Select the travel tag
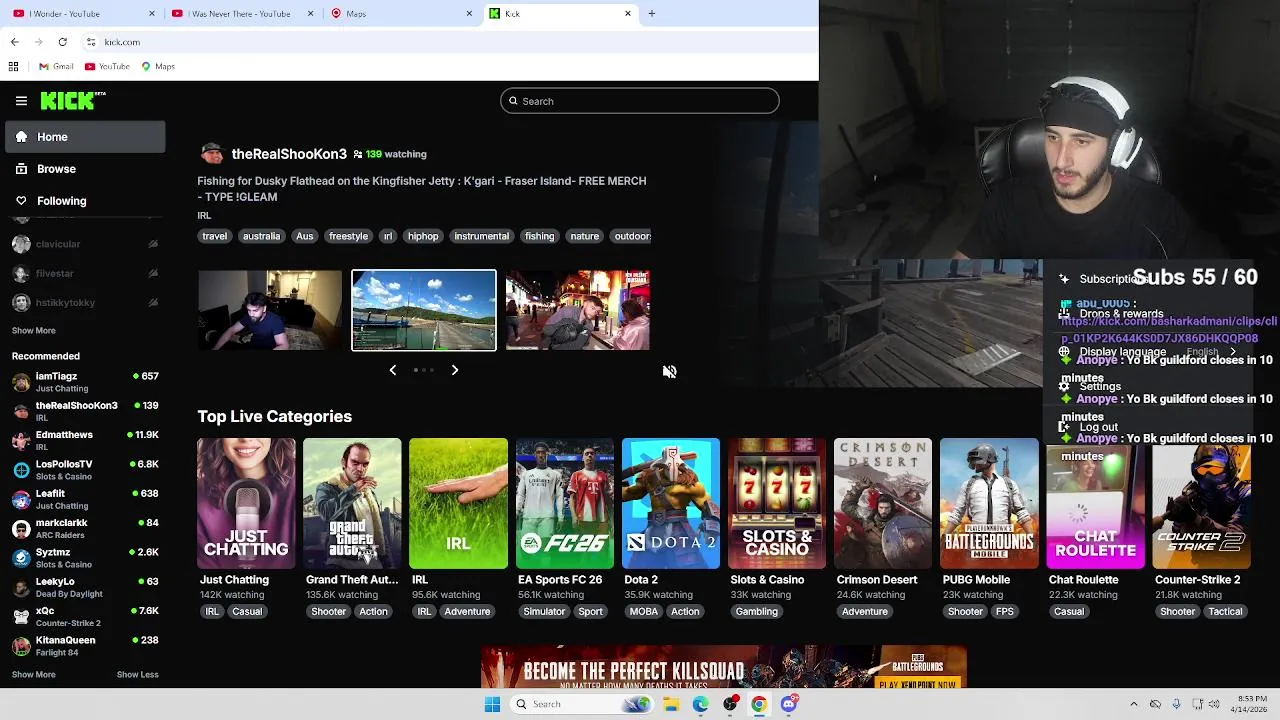Screen dimensions: 1280x720 214,236
